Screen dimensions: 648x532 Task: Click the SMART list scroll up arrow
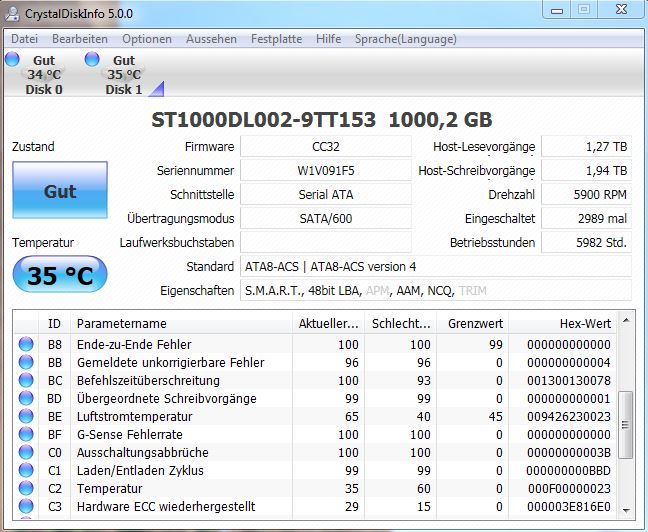pos(626,320)
